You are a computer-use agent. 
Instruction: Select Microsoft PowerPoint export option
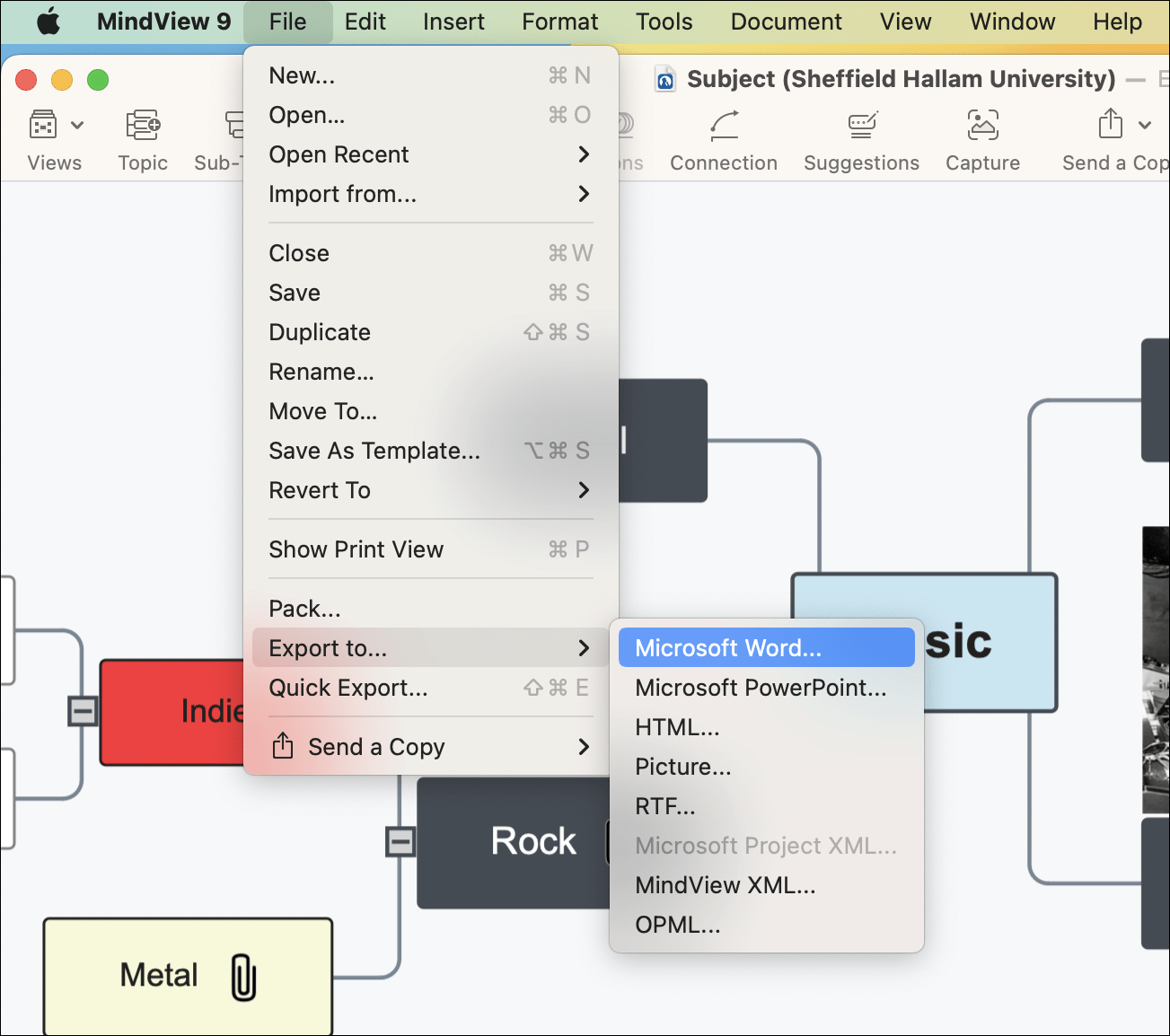(761, 688)
